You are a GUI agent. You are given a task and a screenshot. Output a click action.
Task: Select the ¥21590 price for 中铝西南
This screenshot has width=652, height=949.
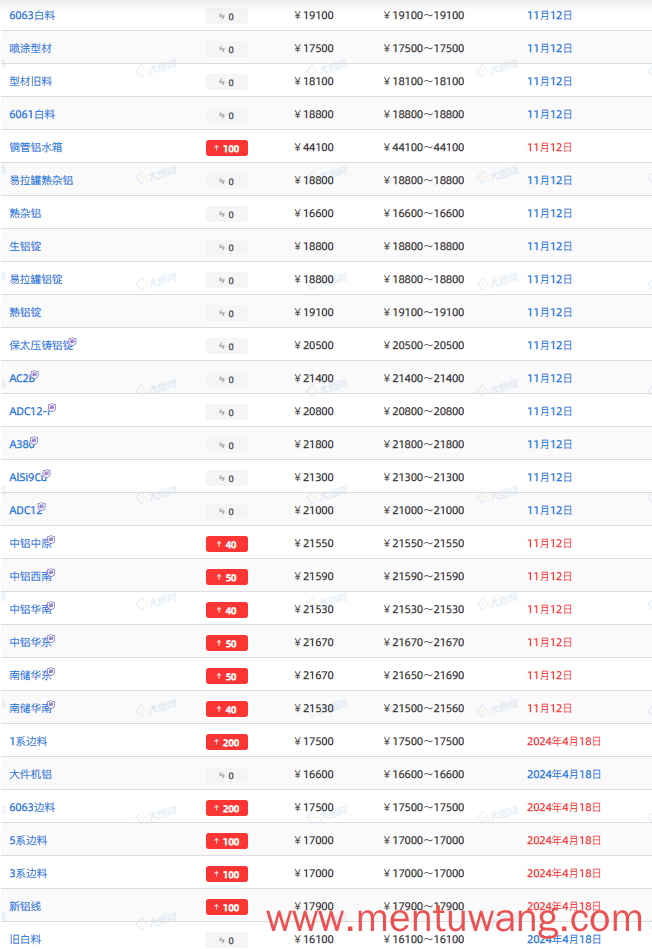point(314,576)
